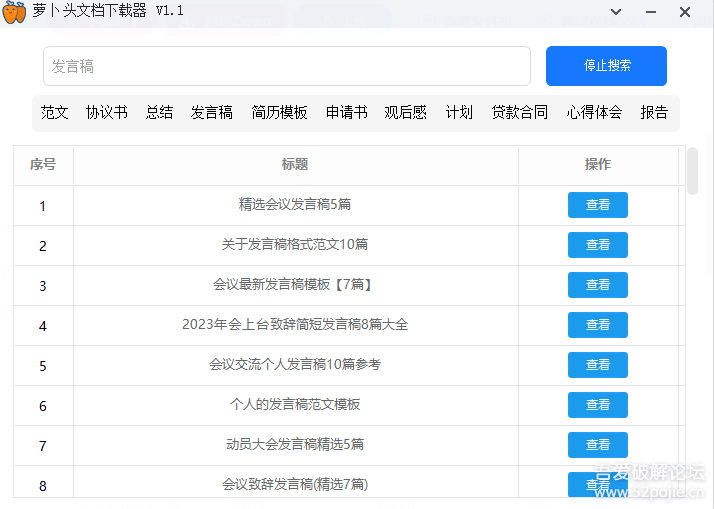The height and width of the screenshot is (509, 714).
Task: Click the carrot app logo icon
Action: pos(15,11)
